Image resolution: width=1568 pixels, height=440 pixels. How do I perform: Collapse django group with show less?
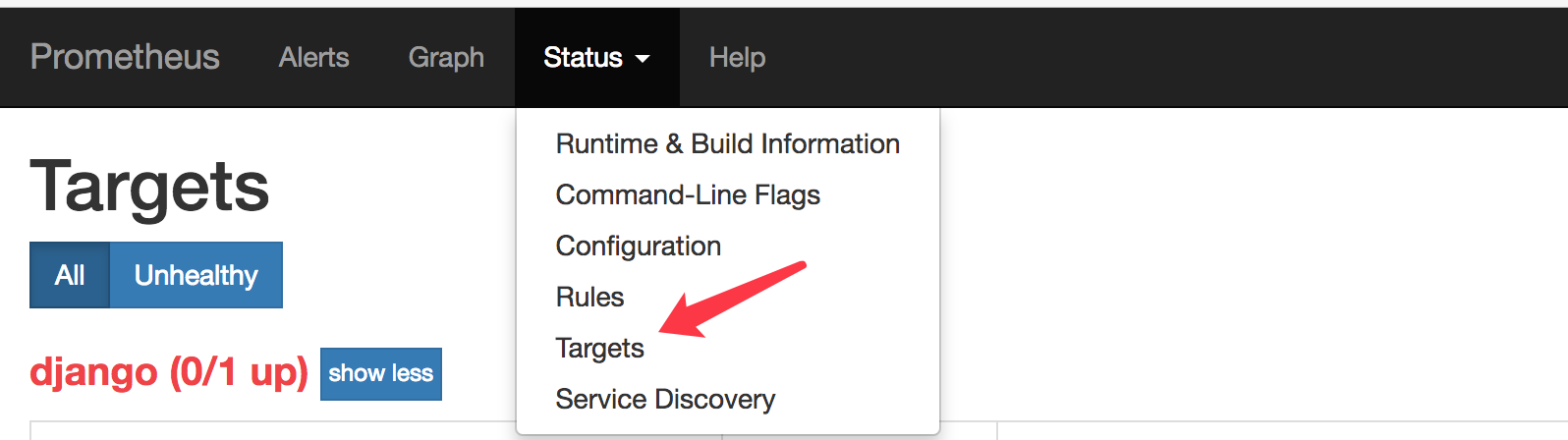click(x=381, y=373)
